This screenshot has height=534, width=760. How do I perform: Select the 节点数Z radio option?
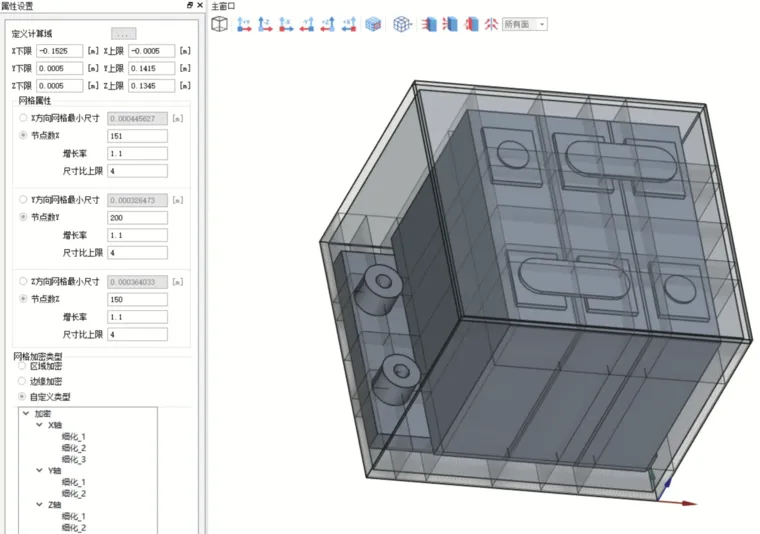23,298
